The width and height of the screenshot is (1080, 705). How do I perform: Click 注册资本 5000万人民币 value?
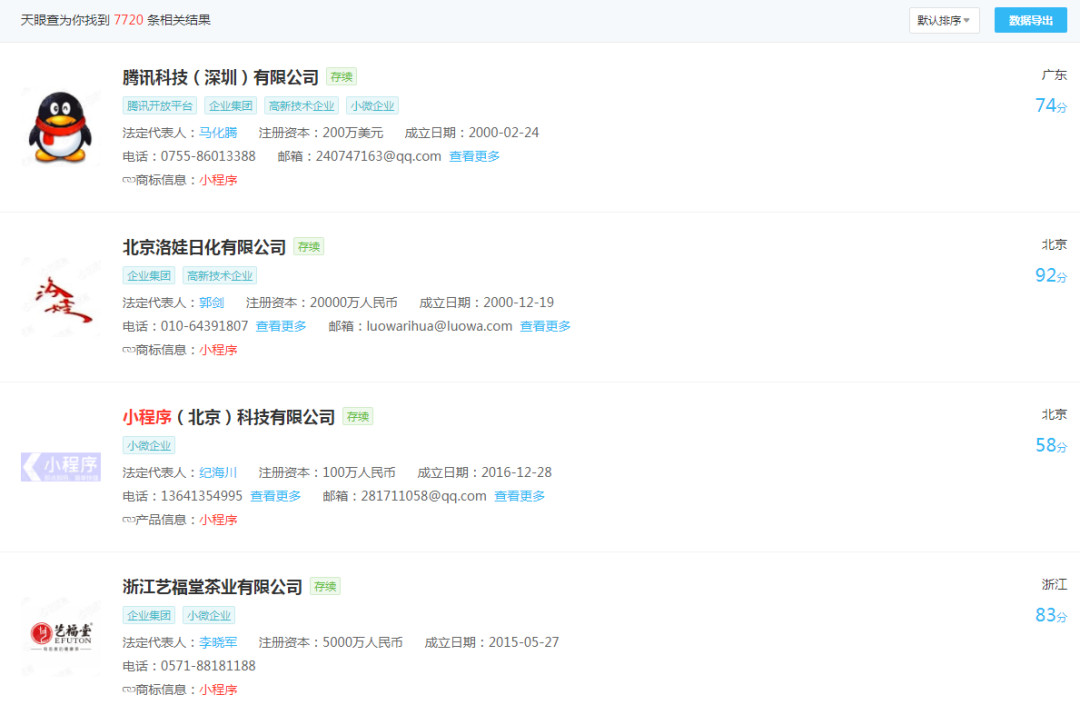362,643
